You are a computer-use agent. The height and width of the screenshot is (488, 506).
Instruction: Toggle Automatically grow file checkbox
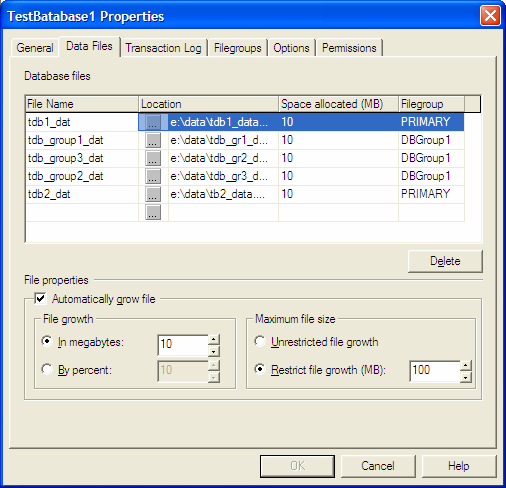pyautogui.click(x=41, y=298)
